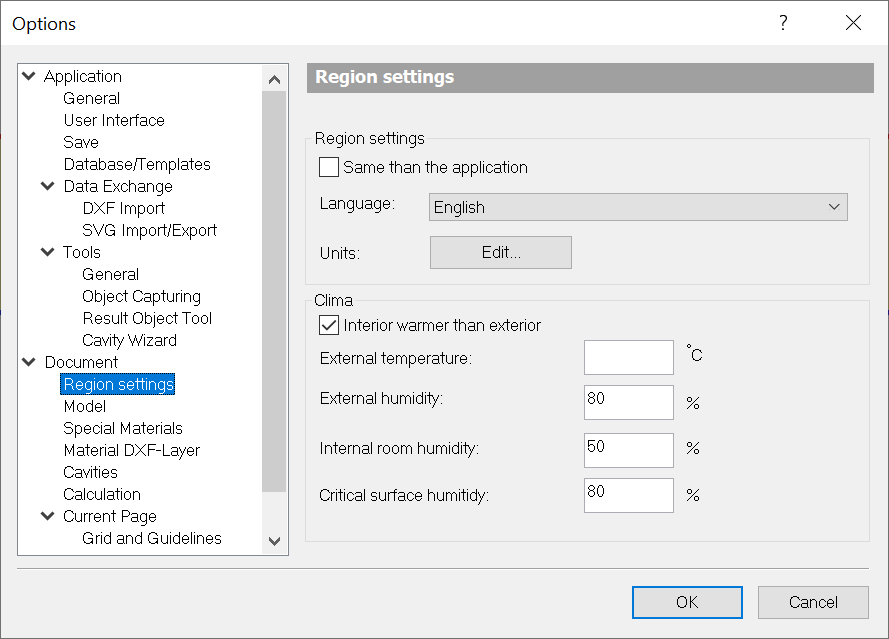
Task: Click the tree scroll up arrow
Action: [x=274, y=79]
